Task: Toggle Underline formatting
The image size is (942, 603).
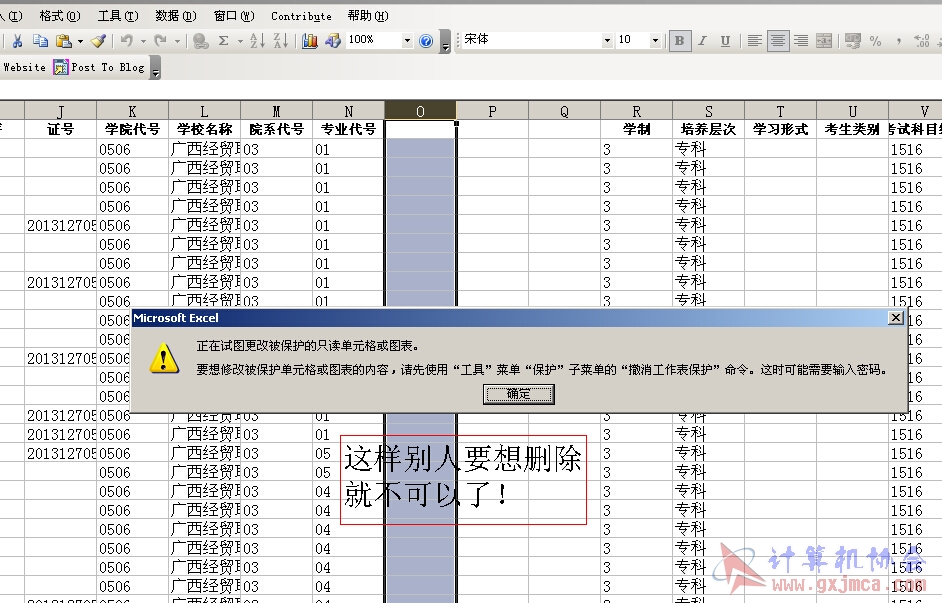Action: [x=725, y=41]
